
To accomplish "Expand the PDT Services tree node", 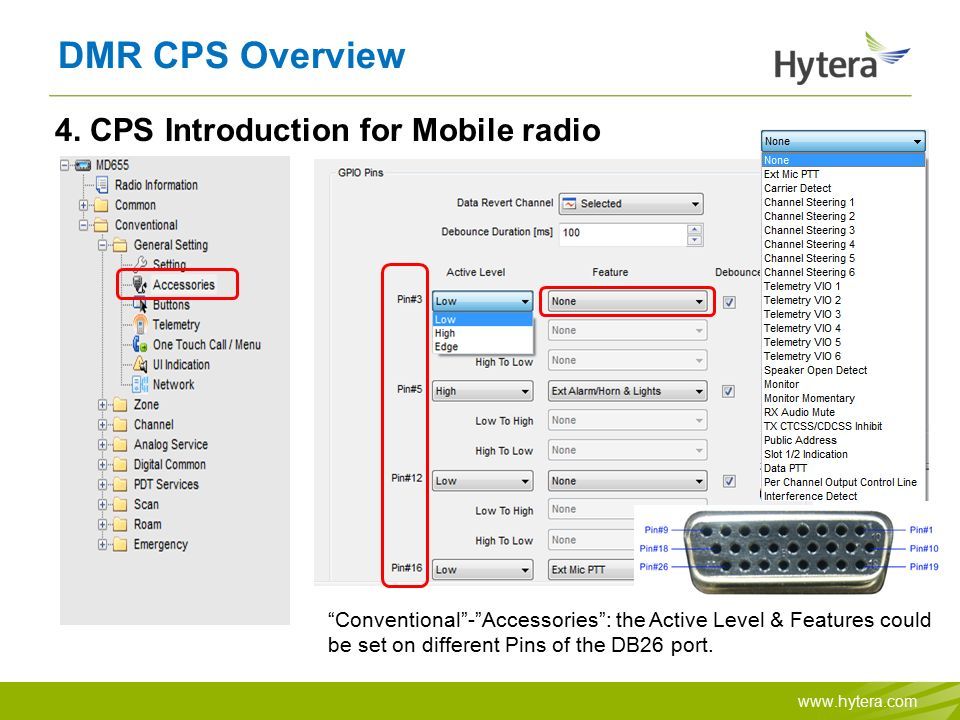I will tap(102, 485).
